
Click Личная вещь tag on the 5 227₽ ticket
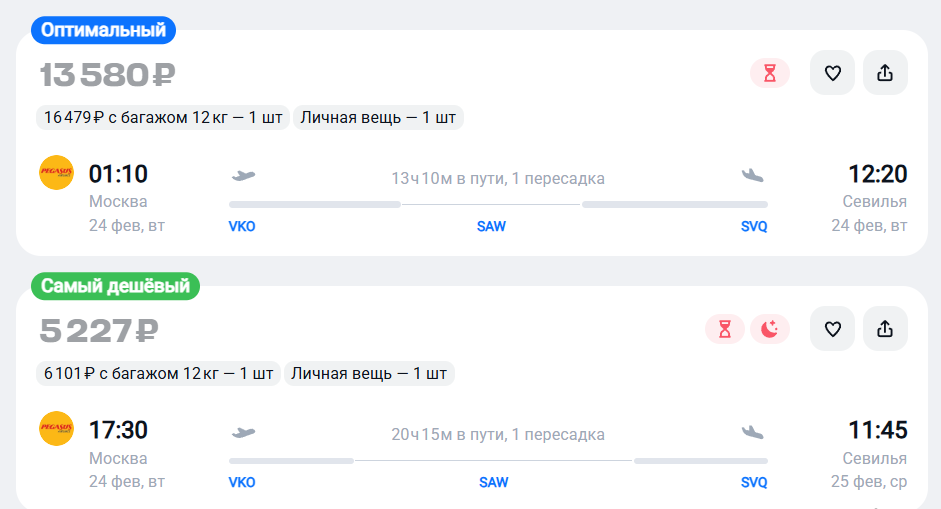(369, 374)
